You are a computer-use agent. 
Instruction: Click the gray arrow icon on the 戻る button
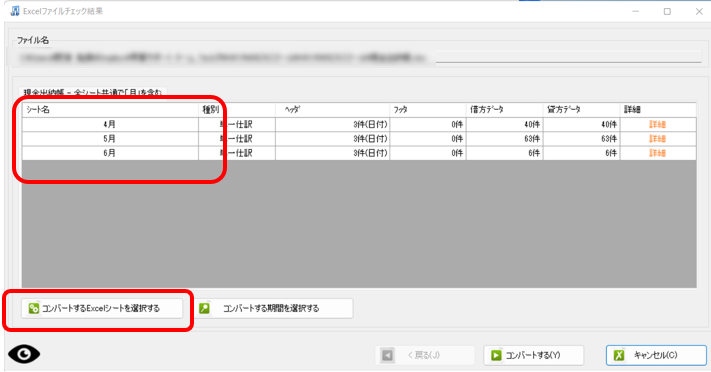tap(387, 355)
